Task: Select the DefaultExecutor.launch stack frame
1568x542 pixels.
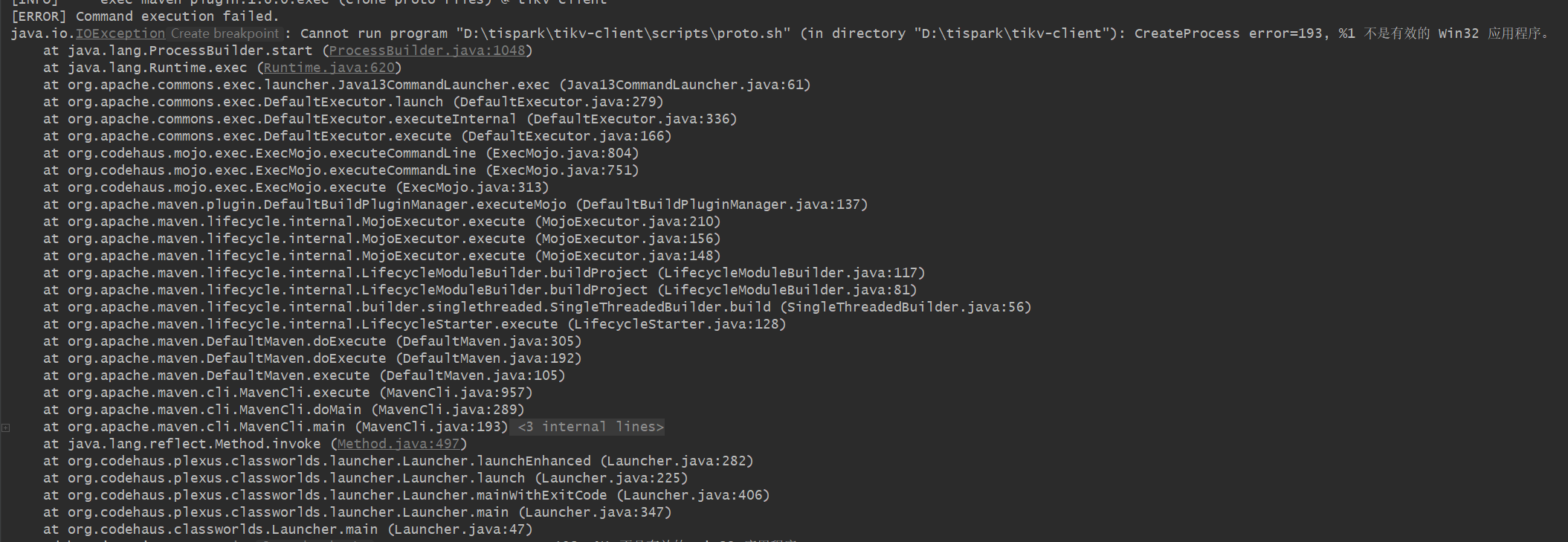Action: point(353,102)
